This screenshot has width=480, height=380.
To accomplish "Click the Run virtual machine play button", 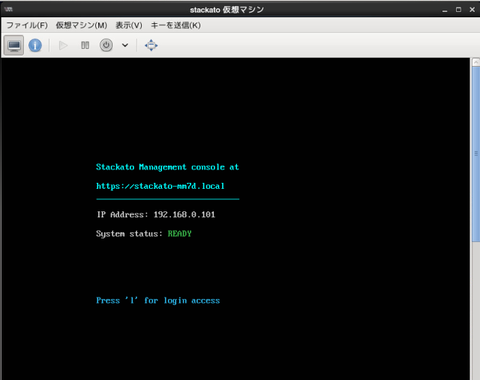I will click(x=63, y=45).
